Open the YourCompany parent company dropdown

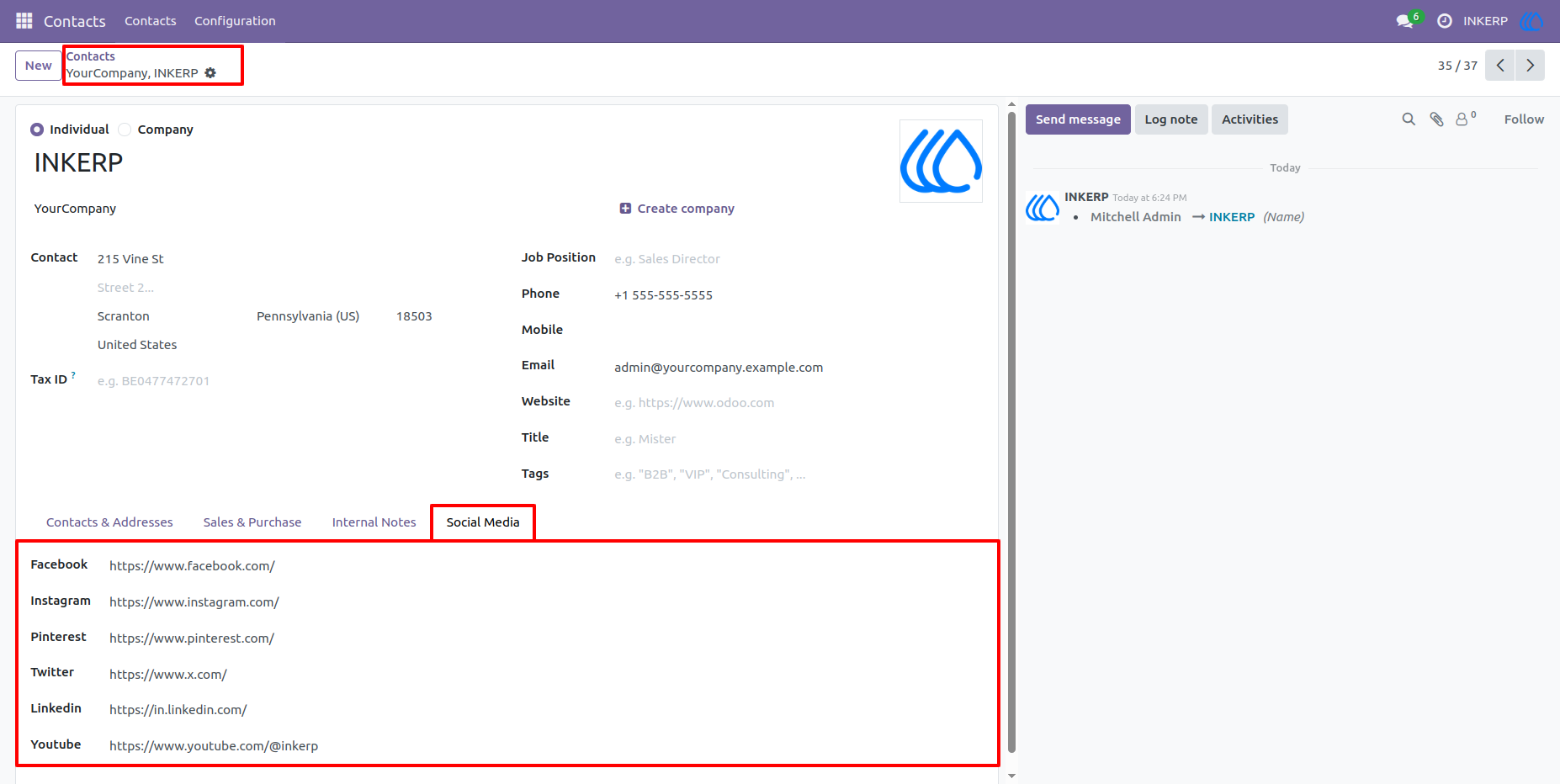(320, 209)
